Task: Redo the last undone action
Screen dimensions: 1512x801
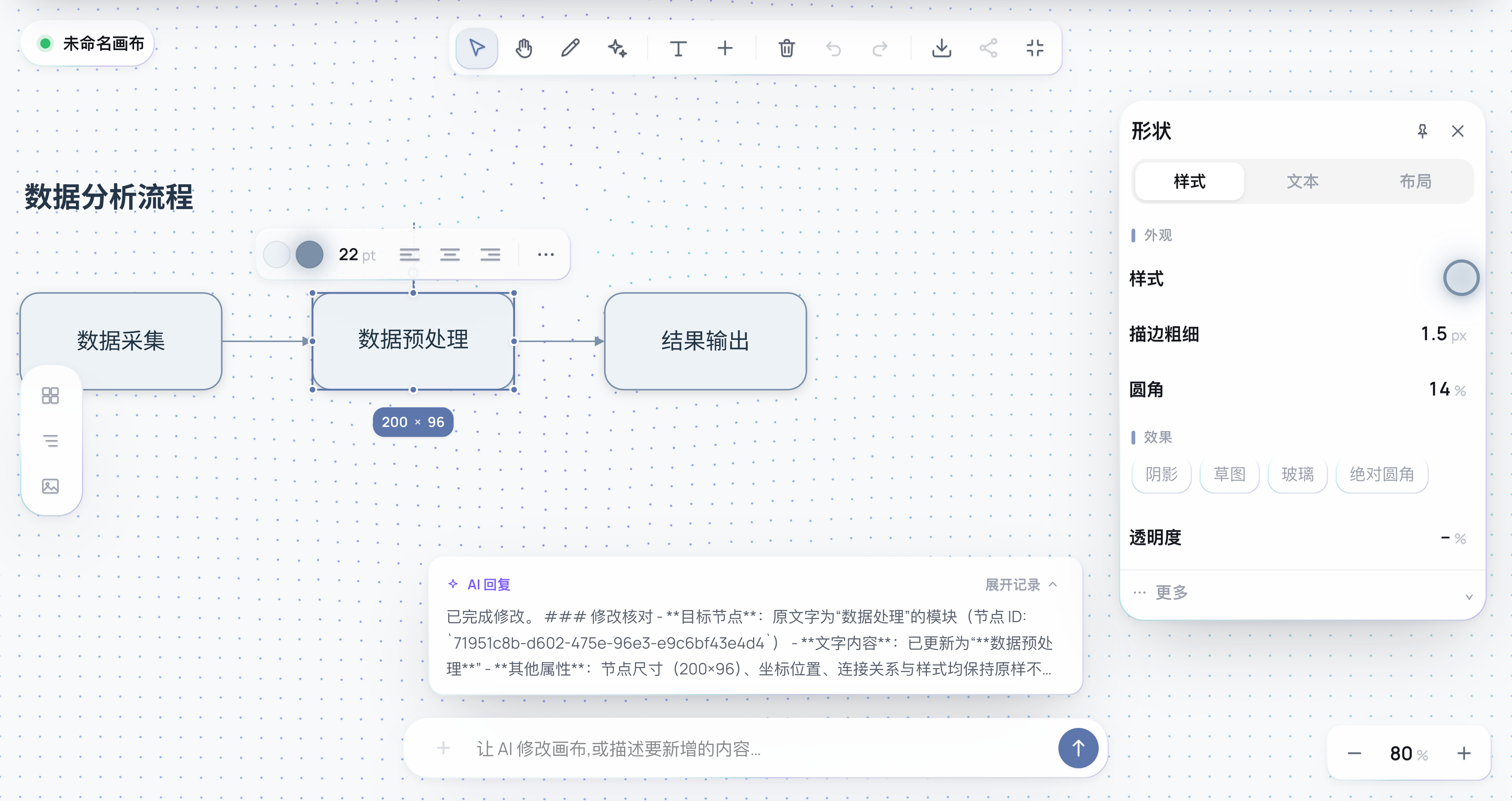Action: click(x=880, y=48)
